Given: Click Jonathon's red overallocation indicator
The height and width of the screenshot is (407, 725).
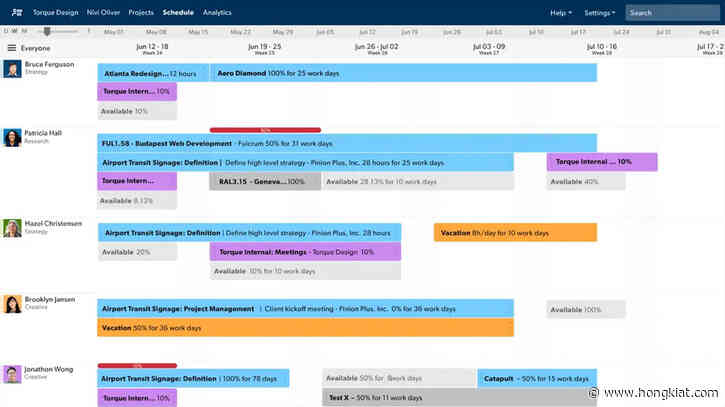Looking at the screenshot, I should pyautogui.click(x=137, y=365).
